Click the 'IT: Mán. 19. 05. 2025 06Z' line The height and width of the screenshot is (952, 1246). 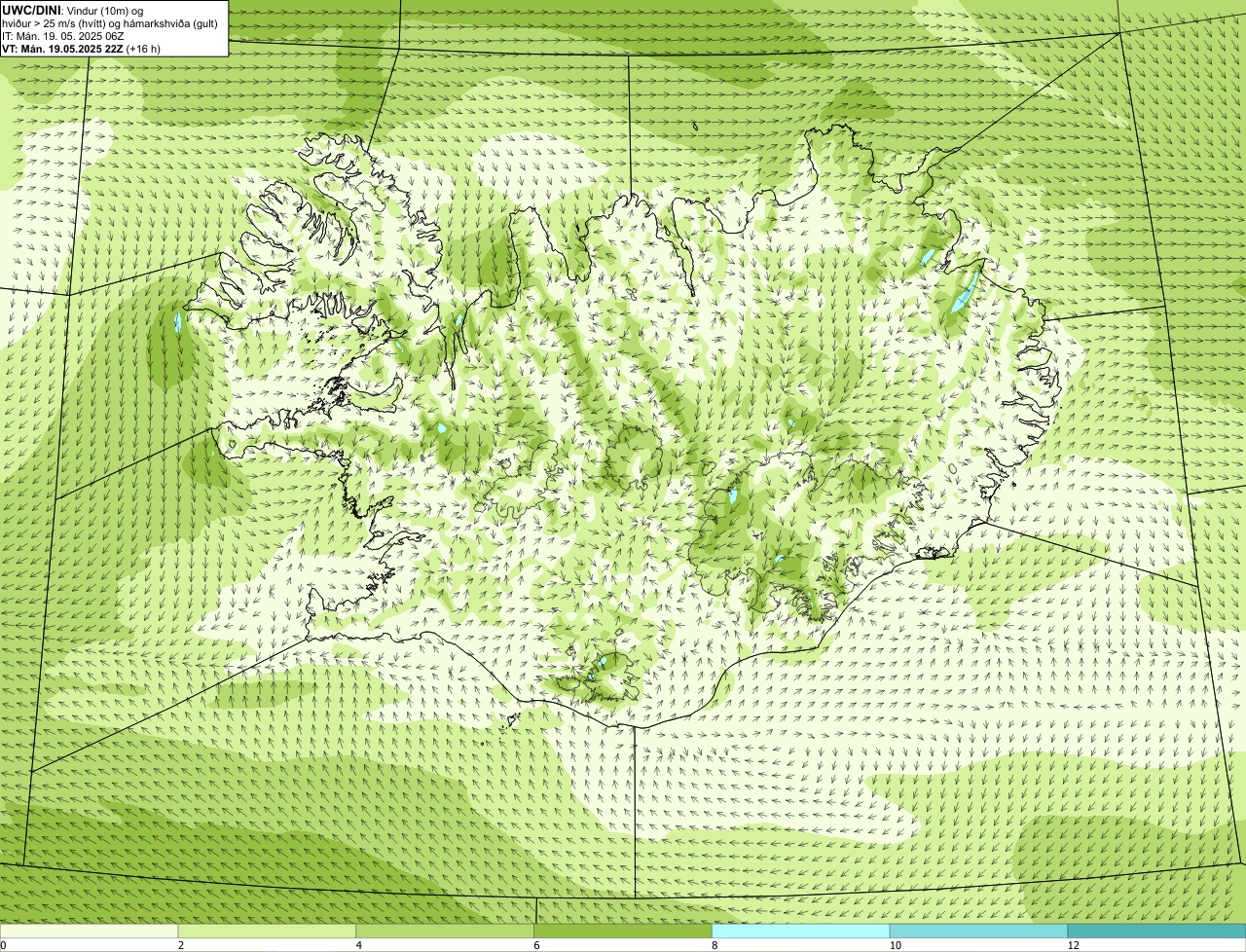pyautogui.click(x=63, y=35)
